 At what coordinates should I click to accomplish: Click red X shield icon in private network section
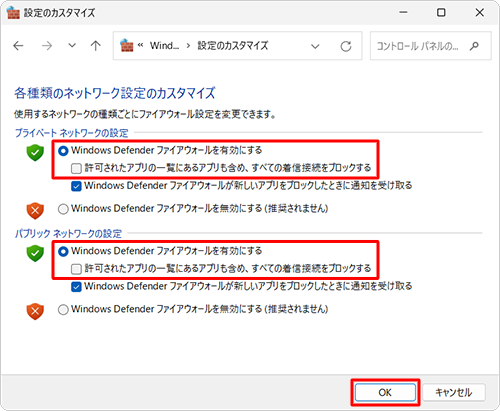point(35,211)
